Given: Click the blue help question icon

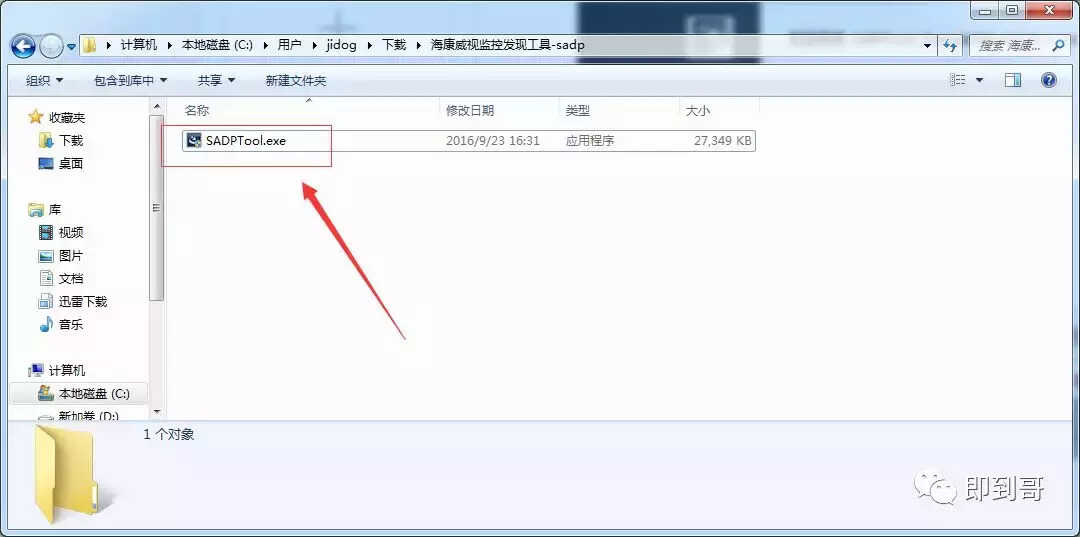Looking at the screenshot, I should coord(1049,81).
